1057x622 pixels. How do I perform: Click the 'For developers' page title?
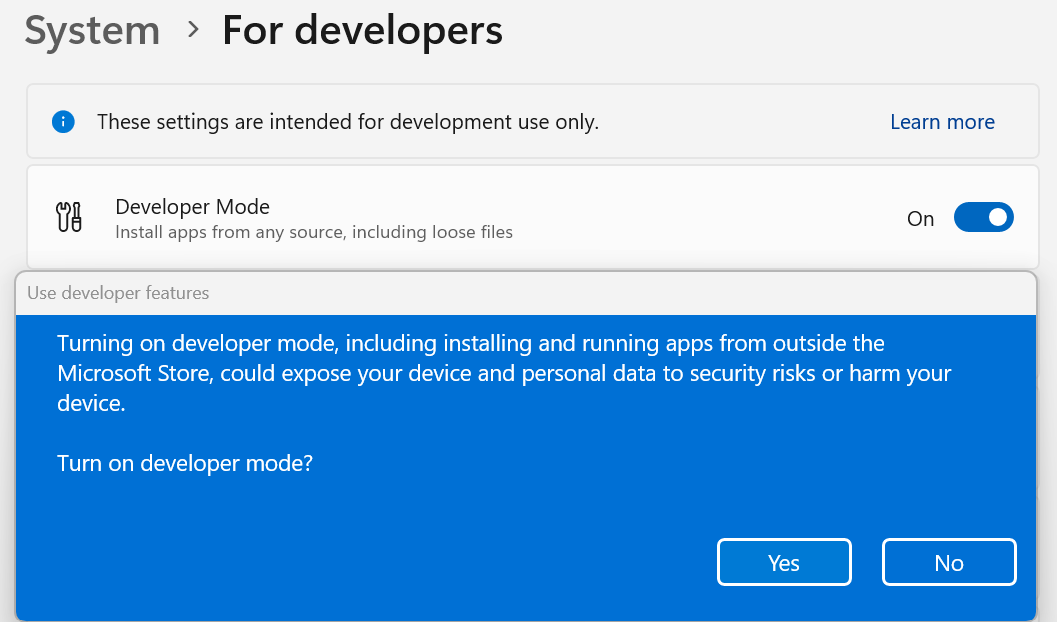pyautogui.click(x=362, y=31)
